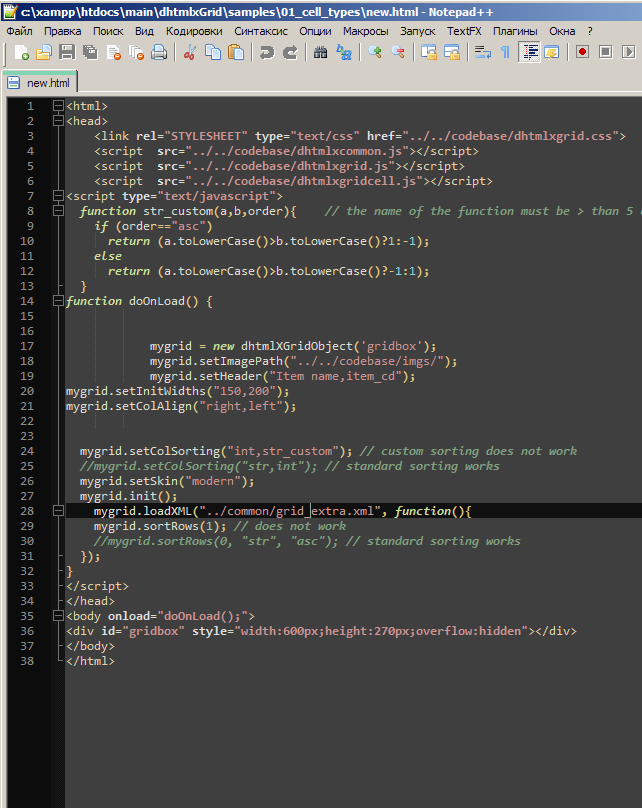Click line number 24 in margin

[27, 451]
